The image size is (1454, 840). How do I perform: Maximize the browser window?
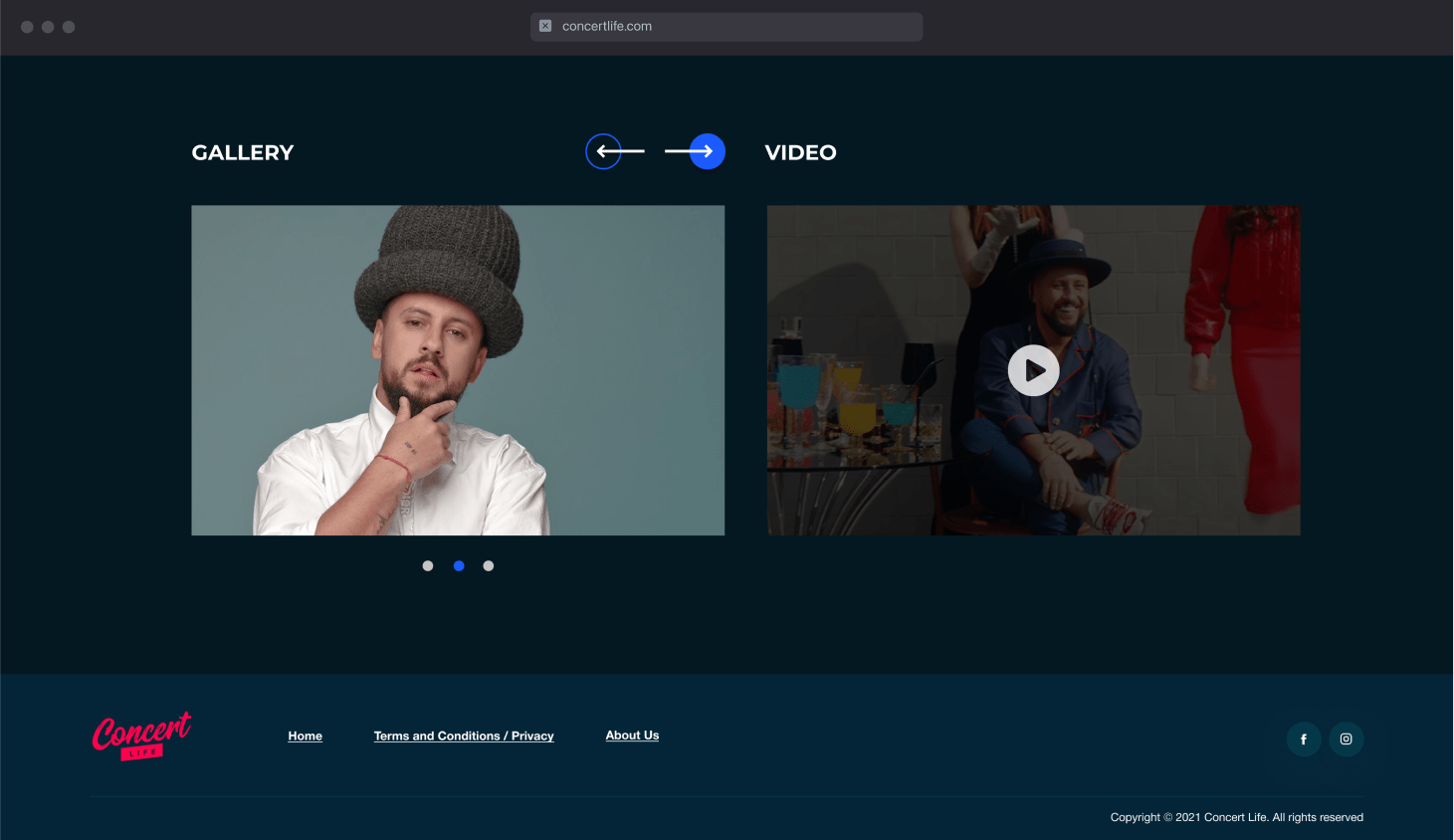(x=69, y=27)
